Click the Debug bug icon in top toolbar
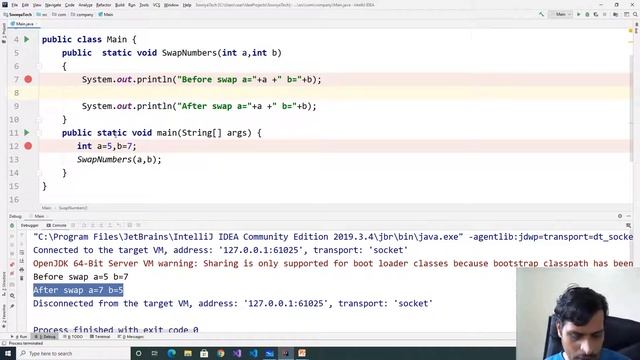Viewport: 640px width, 360px height. [587, 14]
